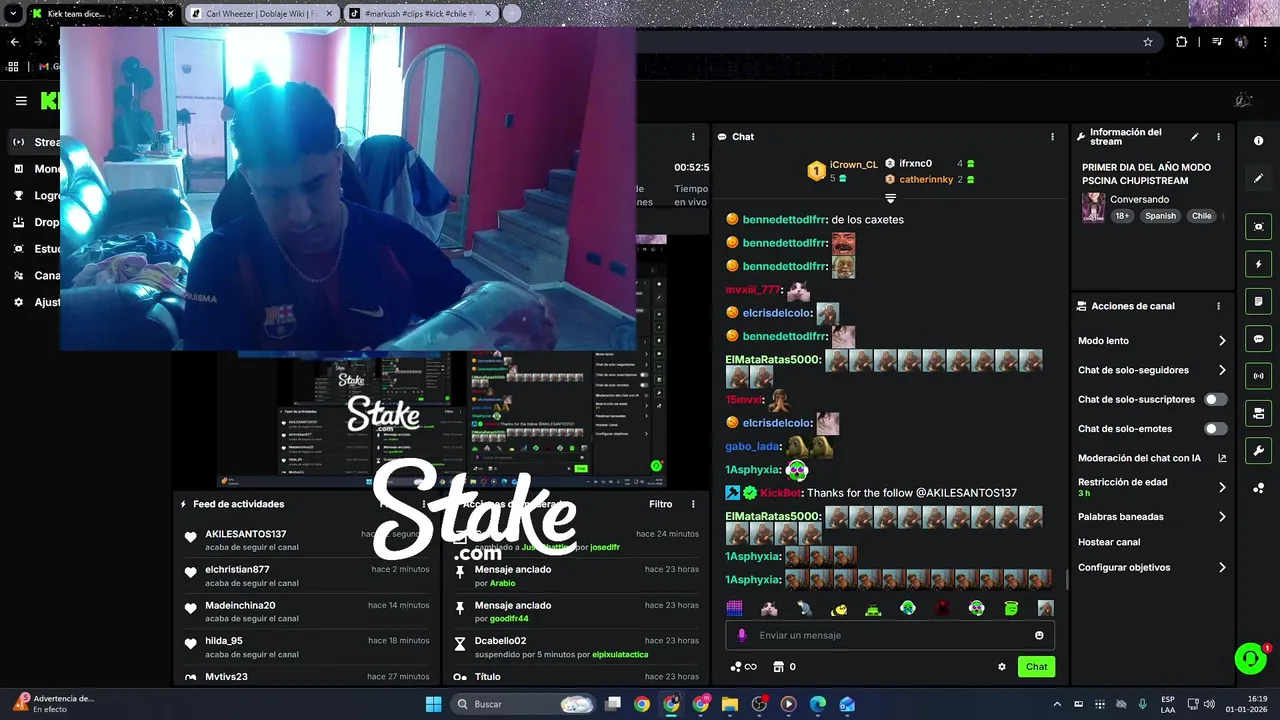Show hidden system tray icons
The width and height of the screenshot is (1280, 720).
1057,704
